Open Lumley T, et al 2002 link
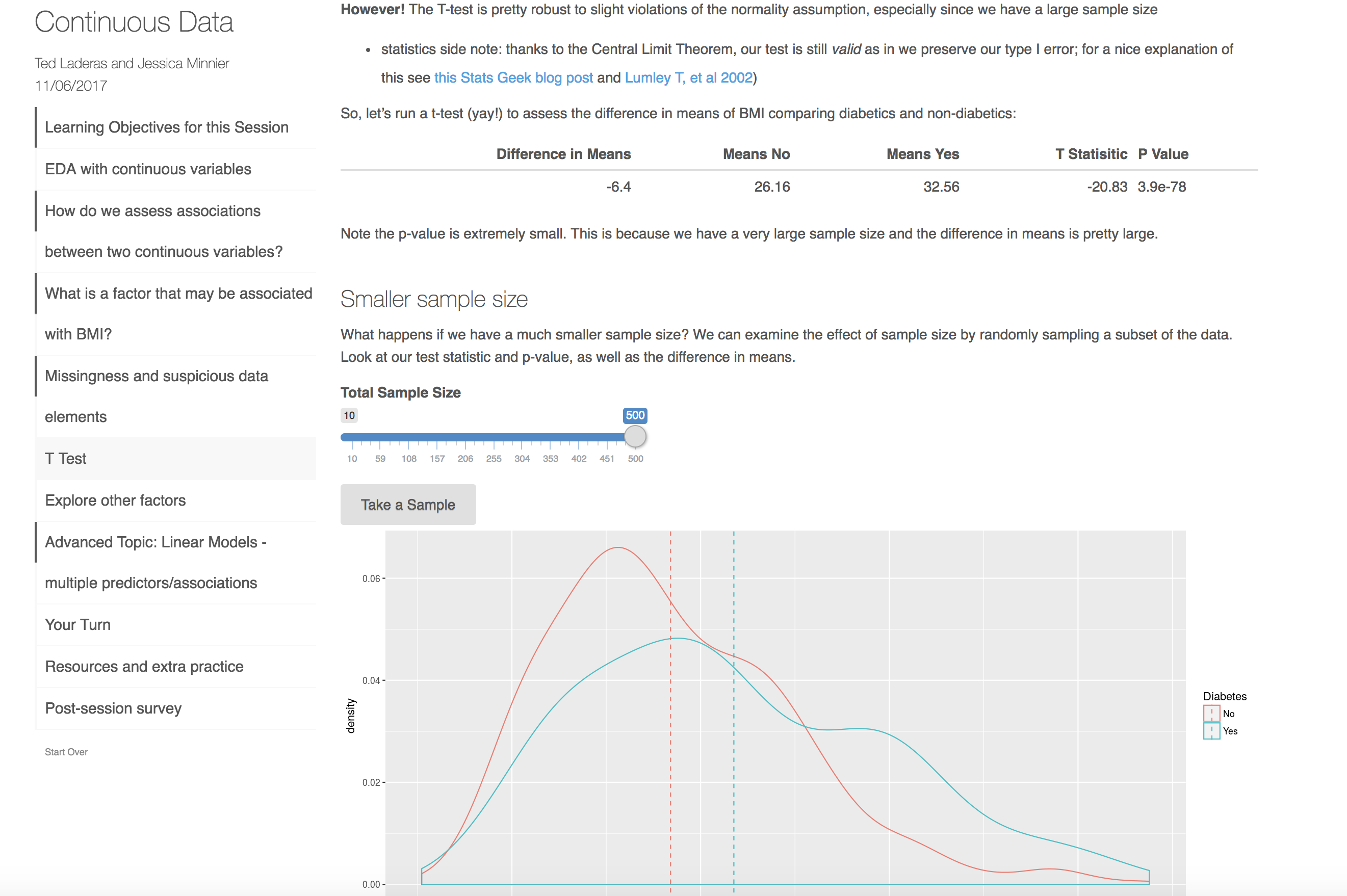The image size is (1347, 896). [689, 77]
